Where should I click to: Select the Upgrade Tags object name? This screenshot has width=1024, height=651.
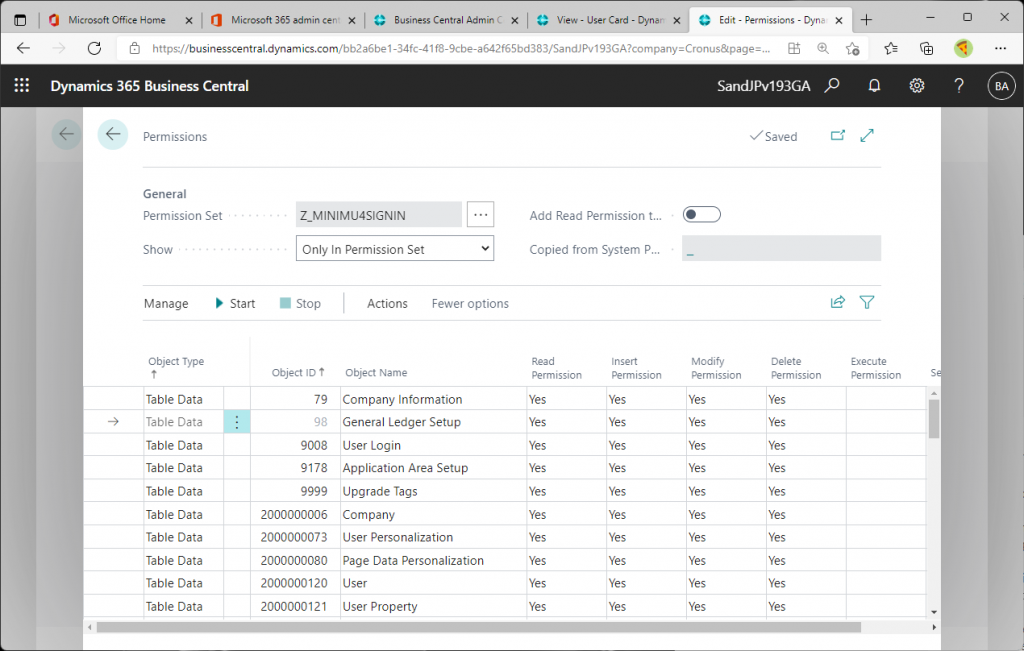pyautogui.click(x=379, y=492)
